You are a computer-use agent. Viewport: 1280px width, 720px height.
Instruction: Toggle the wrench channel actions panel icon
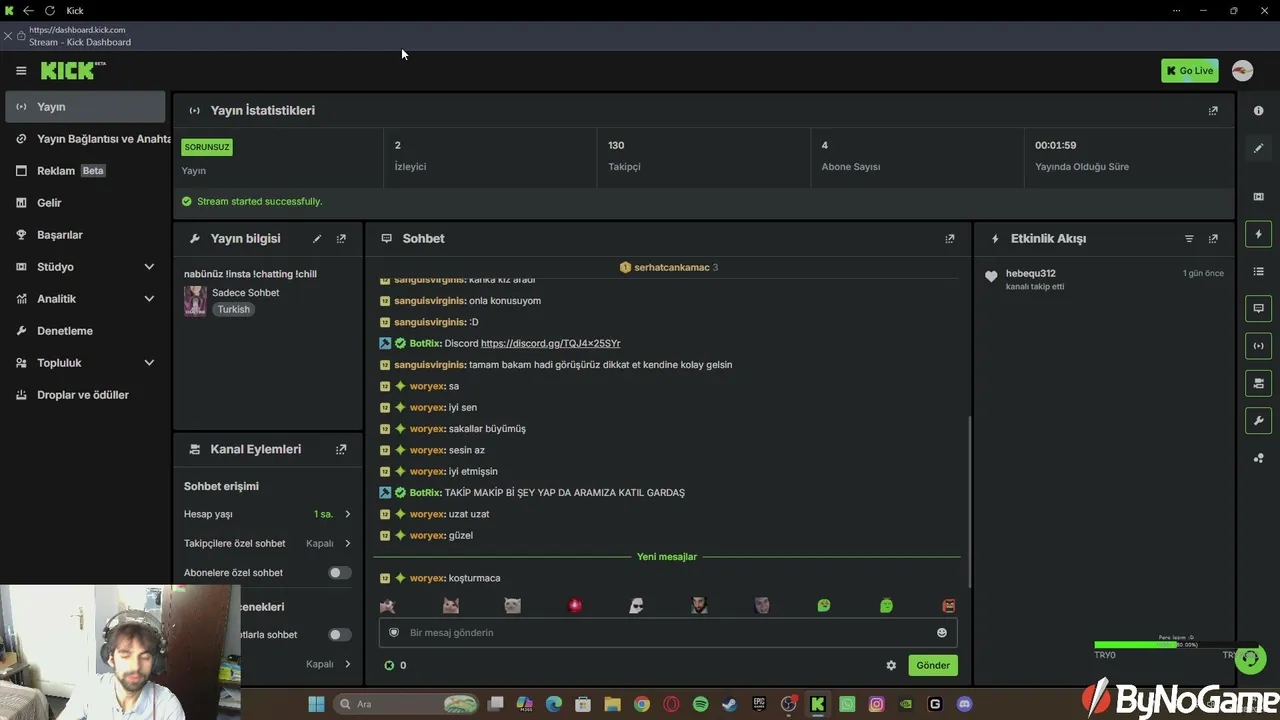pyautogui.click(x=1259, y=421)
